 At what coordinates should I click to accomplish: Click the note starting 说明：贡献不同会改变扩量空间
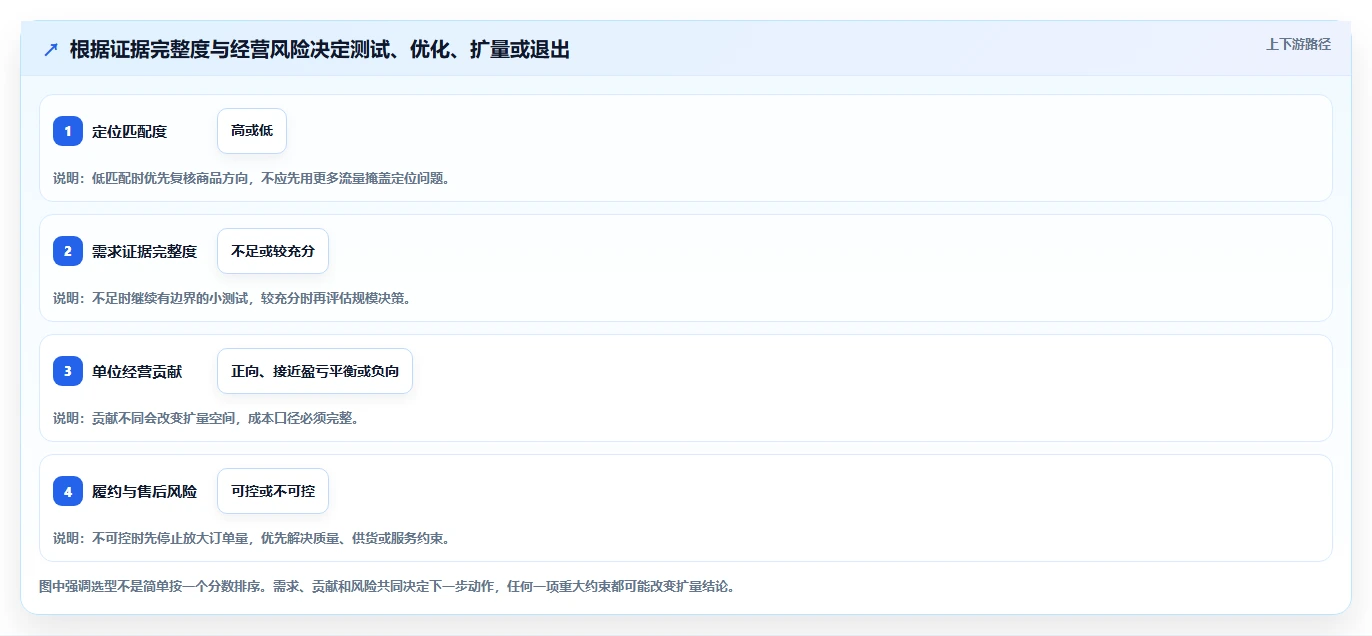pos(206,418)
